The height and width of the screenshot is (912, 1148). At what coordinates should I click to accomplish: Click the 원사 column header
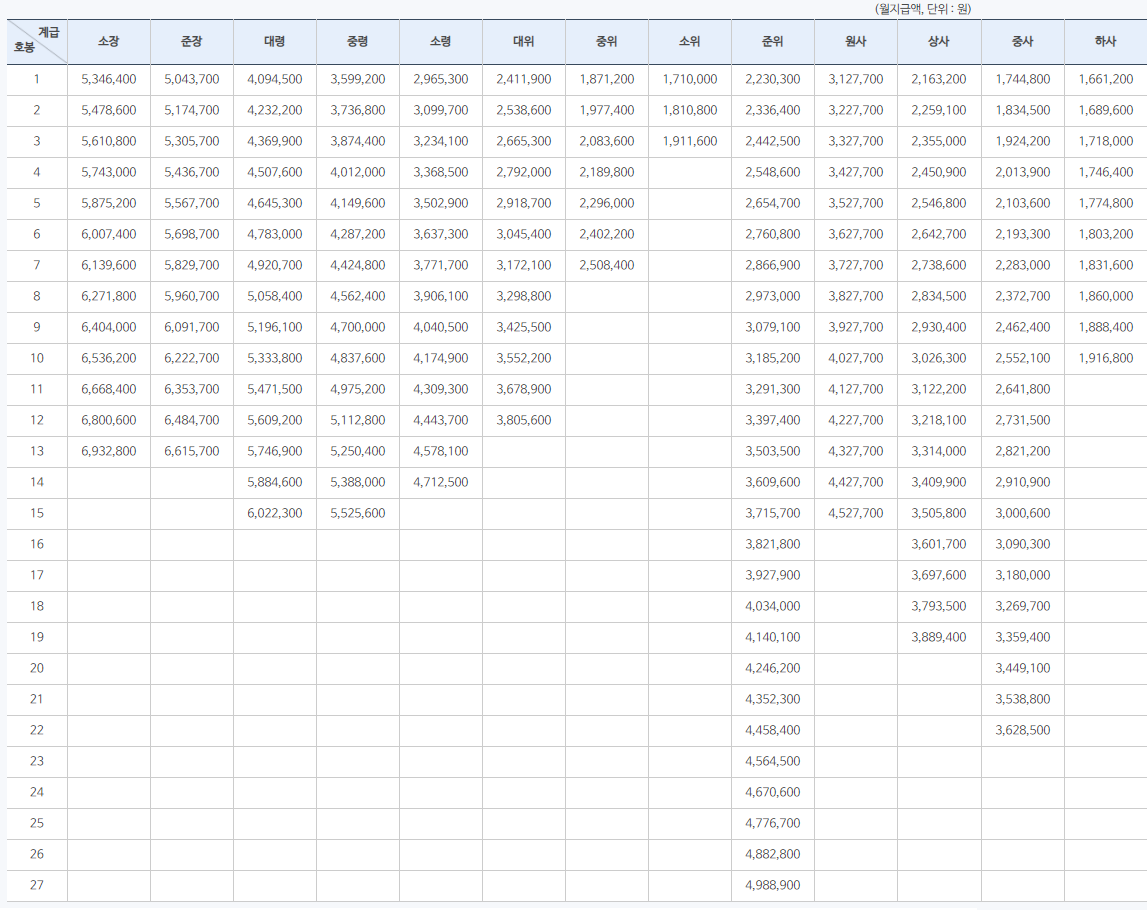[x=856, y=42]
